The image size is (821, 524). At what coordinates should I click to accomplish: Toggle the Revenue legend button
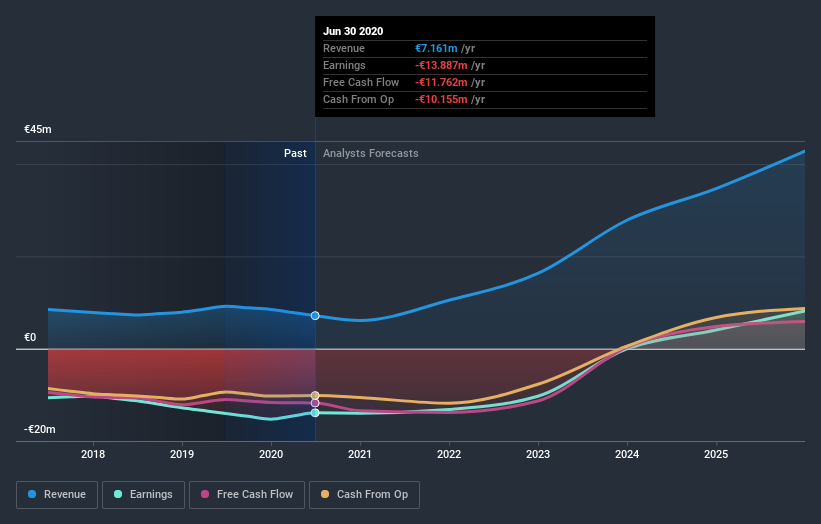click(57, 495)
